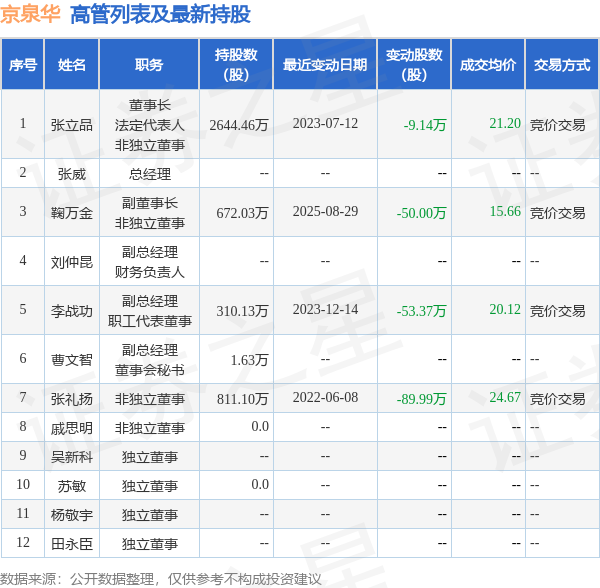Screen dimensions: 600x588
Task: Click the name 刘仲昆
Action: pos(72,261)
